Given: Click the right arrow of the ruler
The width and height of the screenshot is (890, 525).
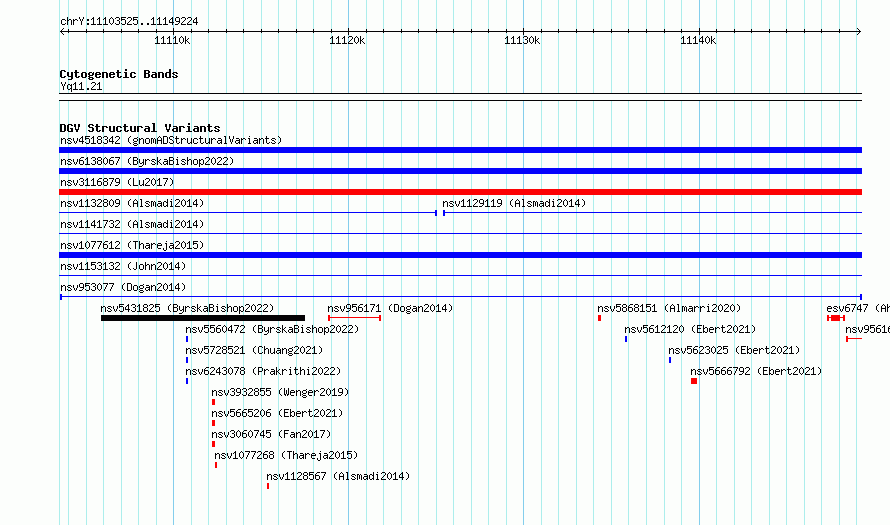Looking at the screenshot, I should [x=858, y=31].
